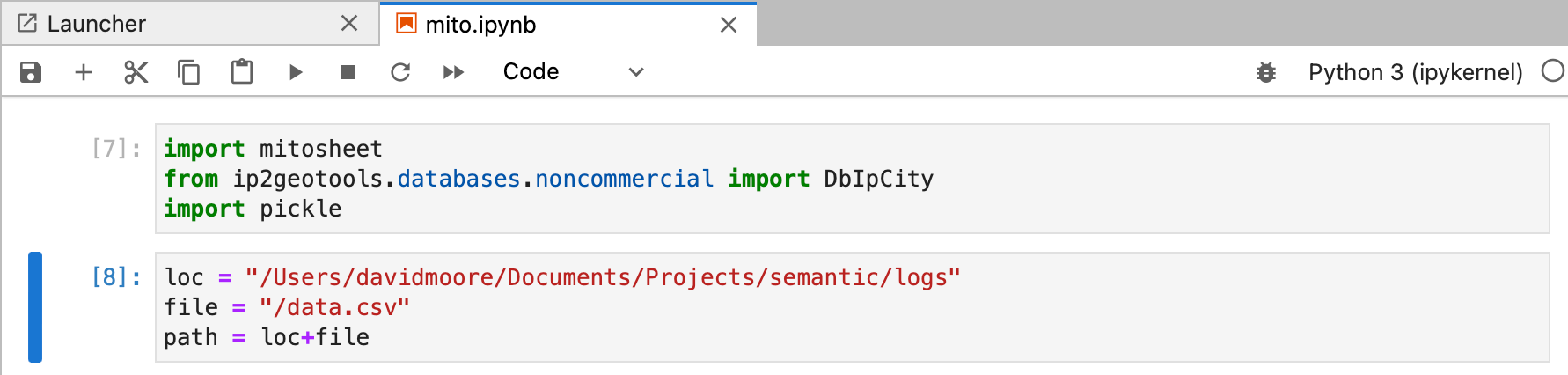Cut the selected cell with the scissors icon
The image size is (1568, 375).
click(x=136, y=72)
